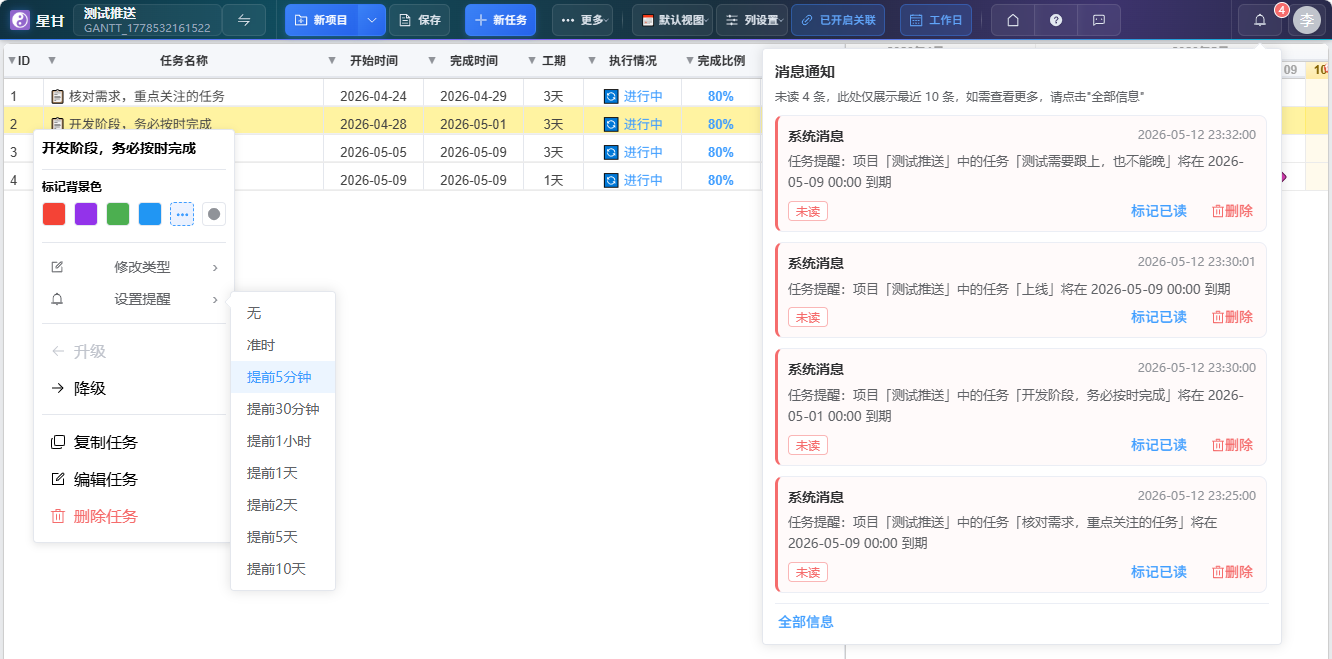Click the start date cell 2026-04-24
This screenshot has width=1332, height=659.
pyautogui.click(x=373, y=96)
